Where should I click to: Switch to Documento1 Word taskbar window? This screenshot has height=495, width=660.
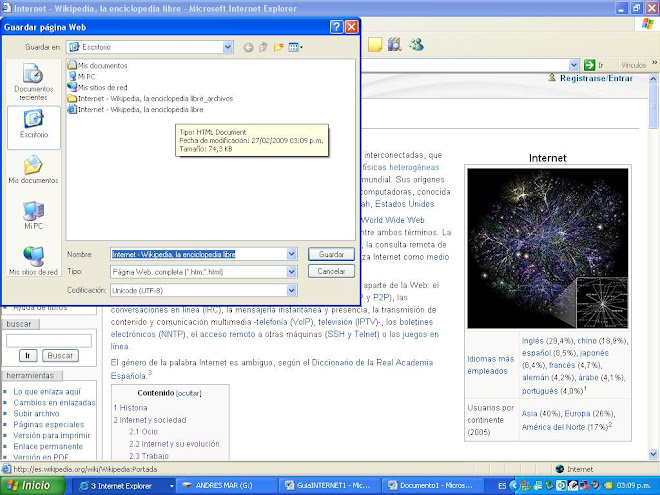click(x=432, y=486)
